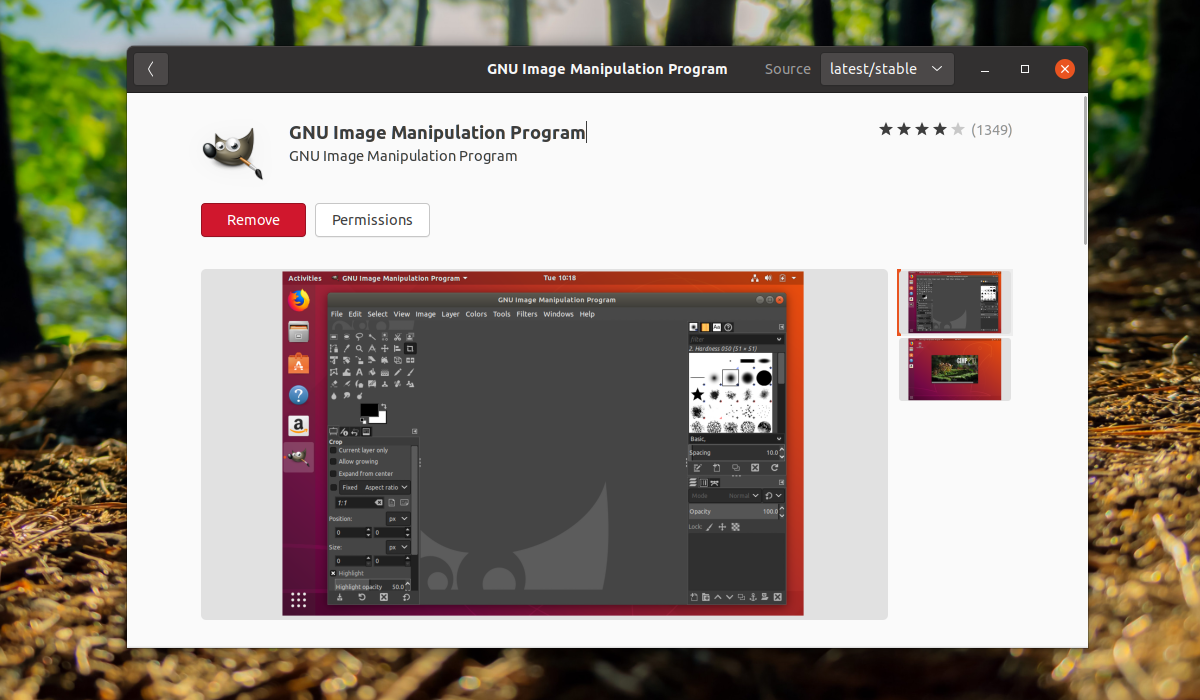The image size is (1200, 700).
Task: Click the Amazon icon in the pictured dock
Action: click(x=298, y=426)
